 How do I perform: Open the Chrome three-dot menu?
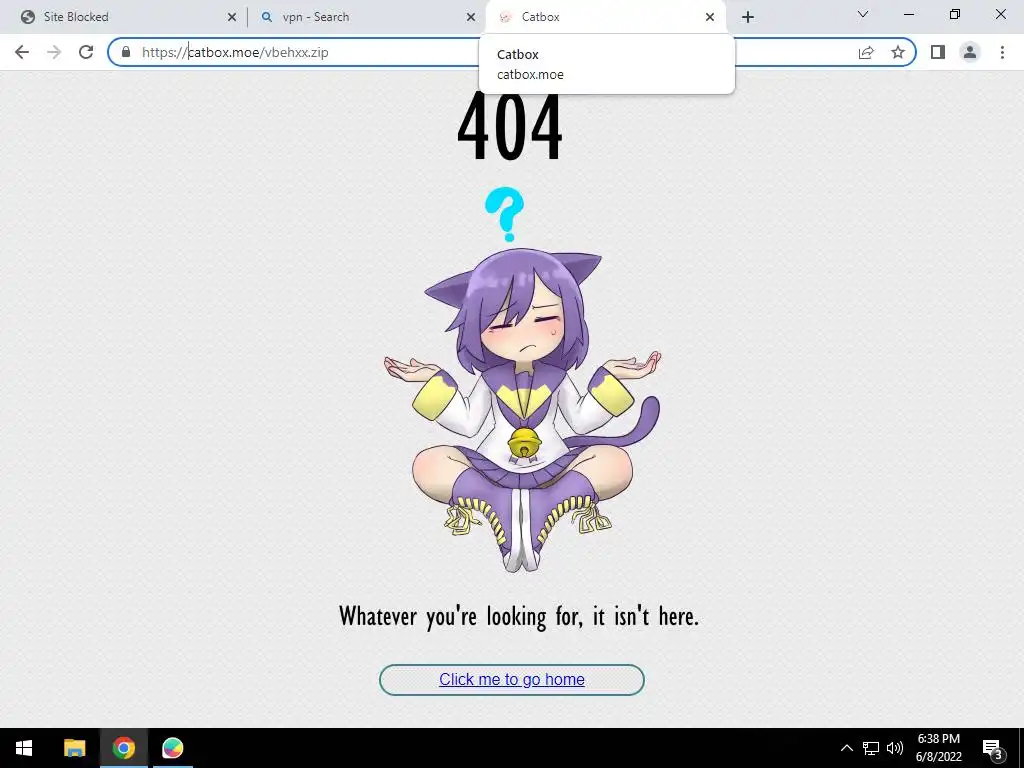click(1002, 52)
